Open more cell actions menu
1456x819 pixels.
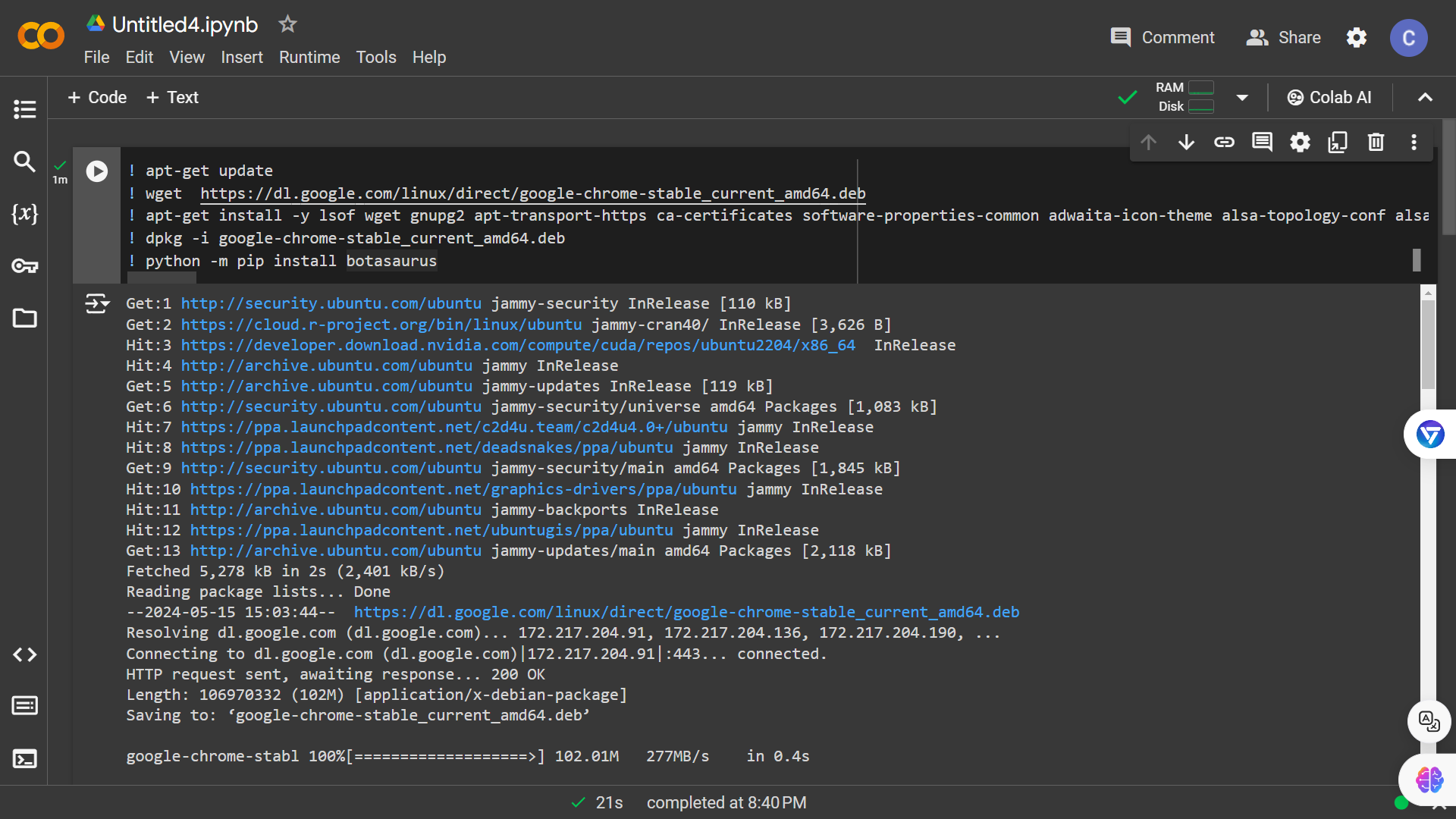click(x=1414, y=143)
